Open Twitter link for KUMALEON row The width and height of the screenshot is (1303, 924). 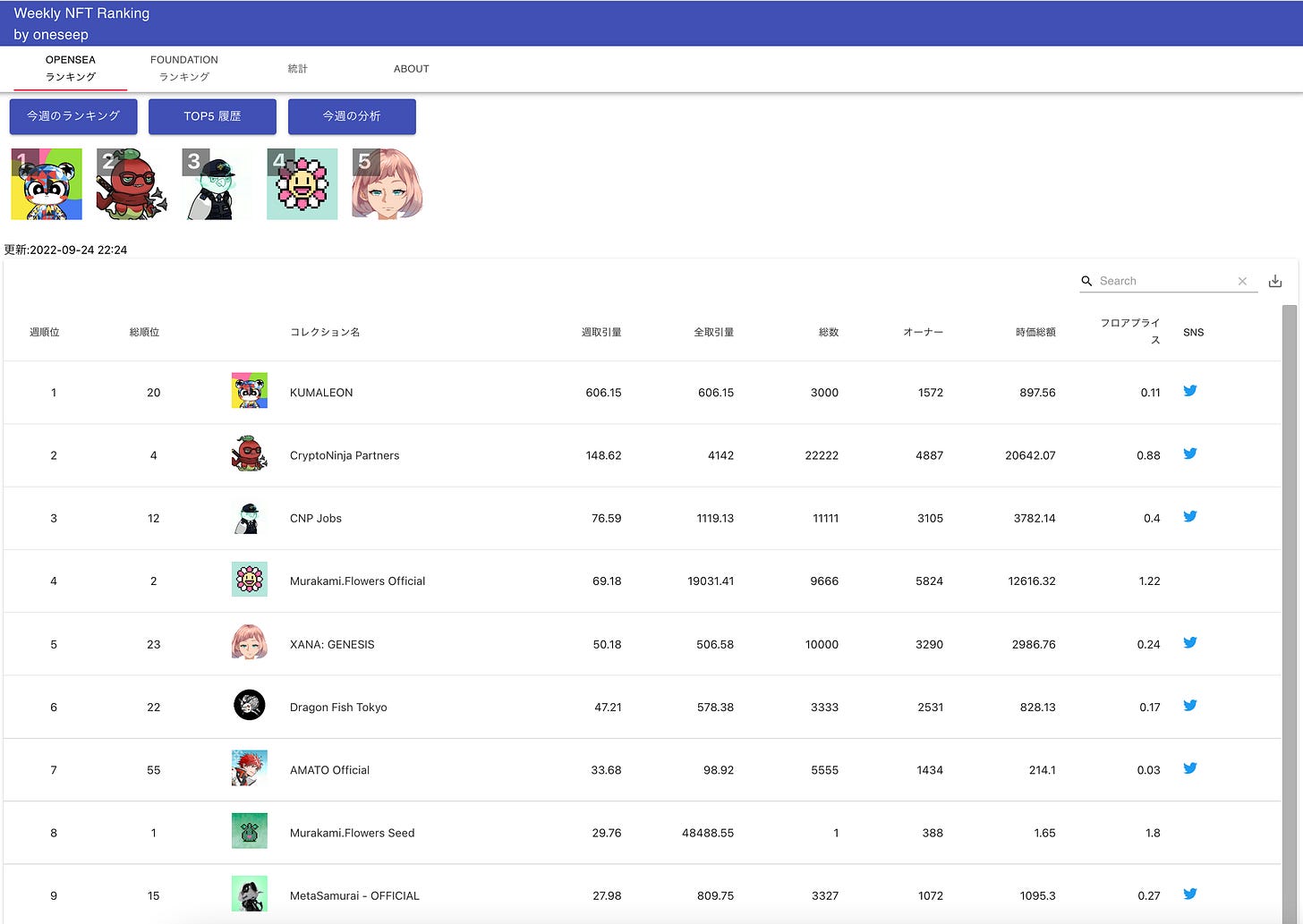coord(1190,391)
